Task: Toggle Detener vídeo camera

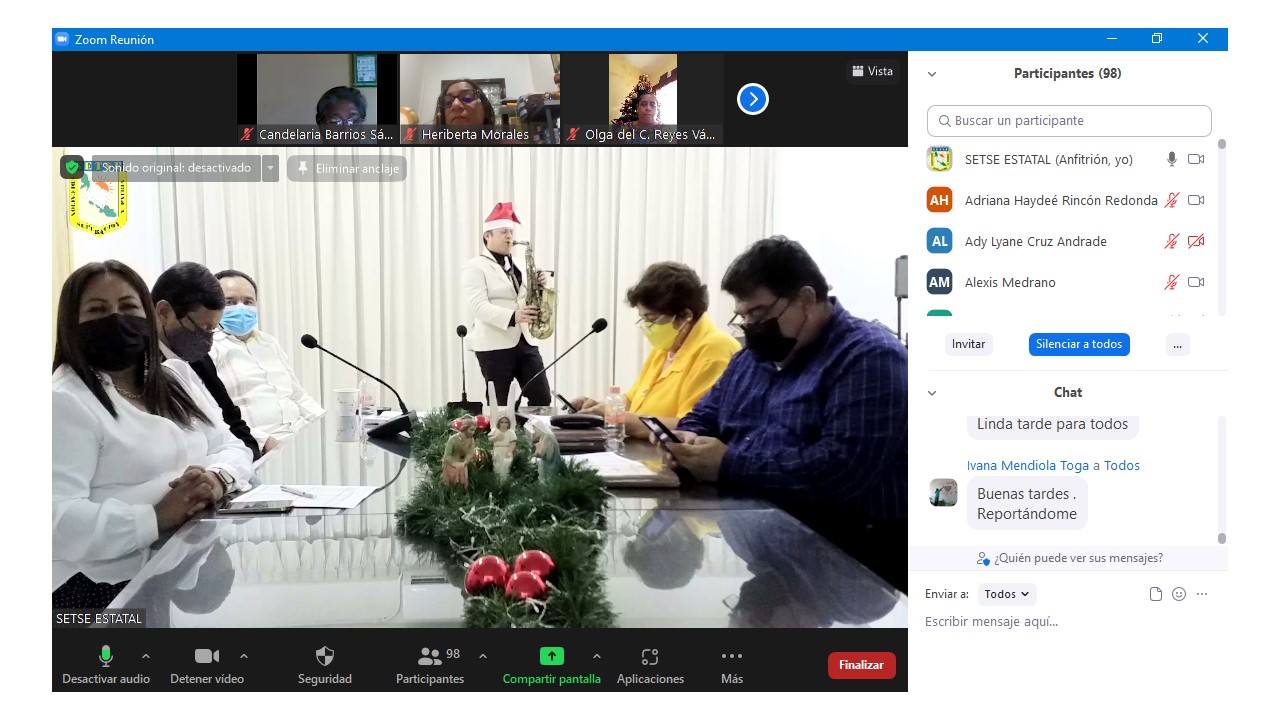Action: pyautogui.click(x=207, y=657)
